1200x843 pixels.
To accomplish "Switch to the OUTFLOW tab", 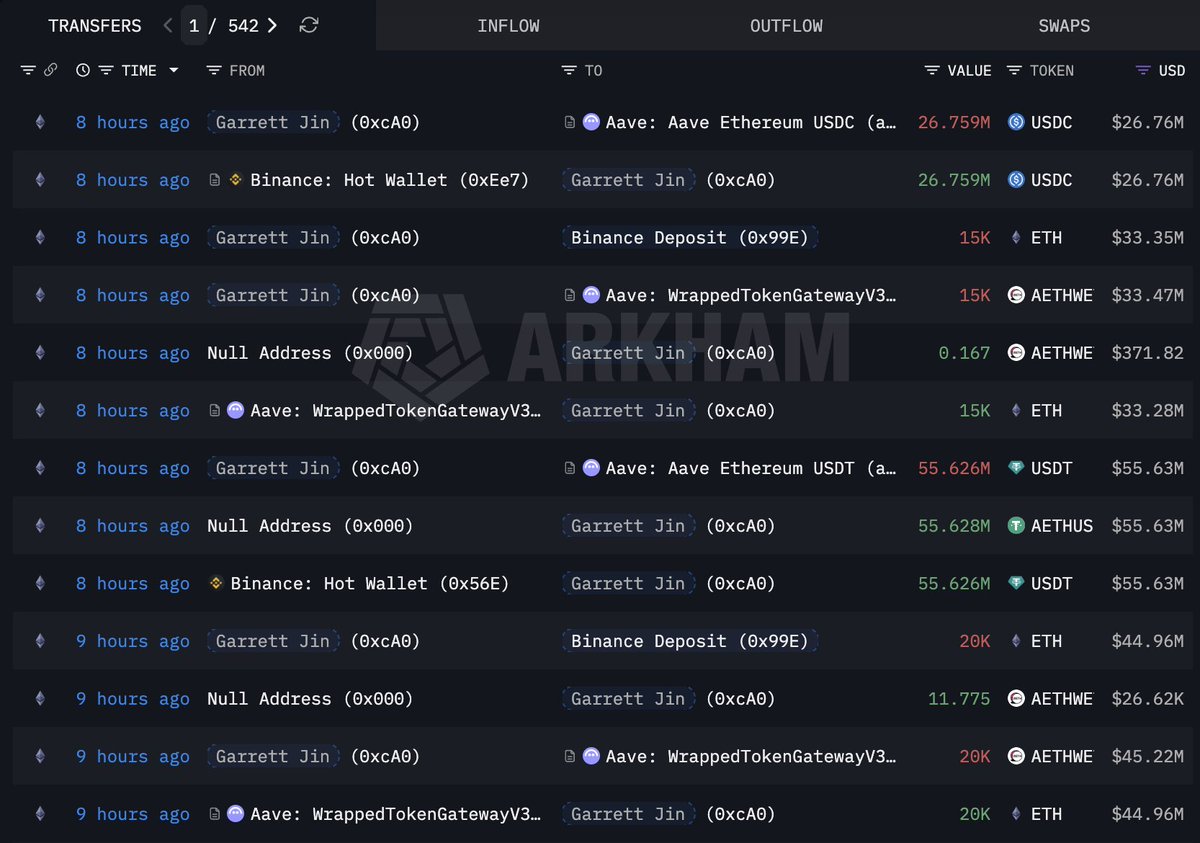I will [x=786, y=25].
